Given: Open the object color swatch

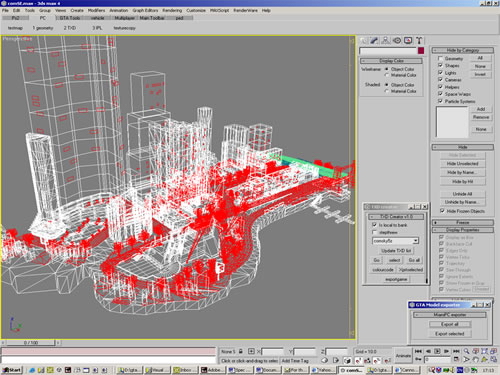Looking at the screenshot, I should click(421, 51).
